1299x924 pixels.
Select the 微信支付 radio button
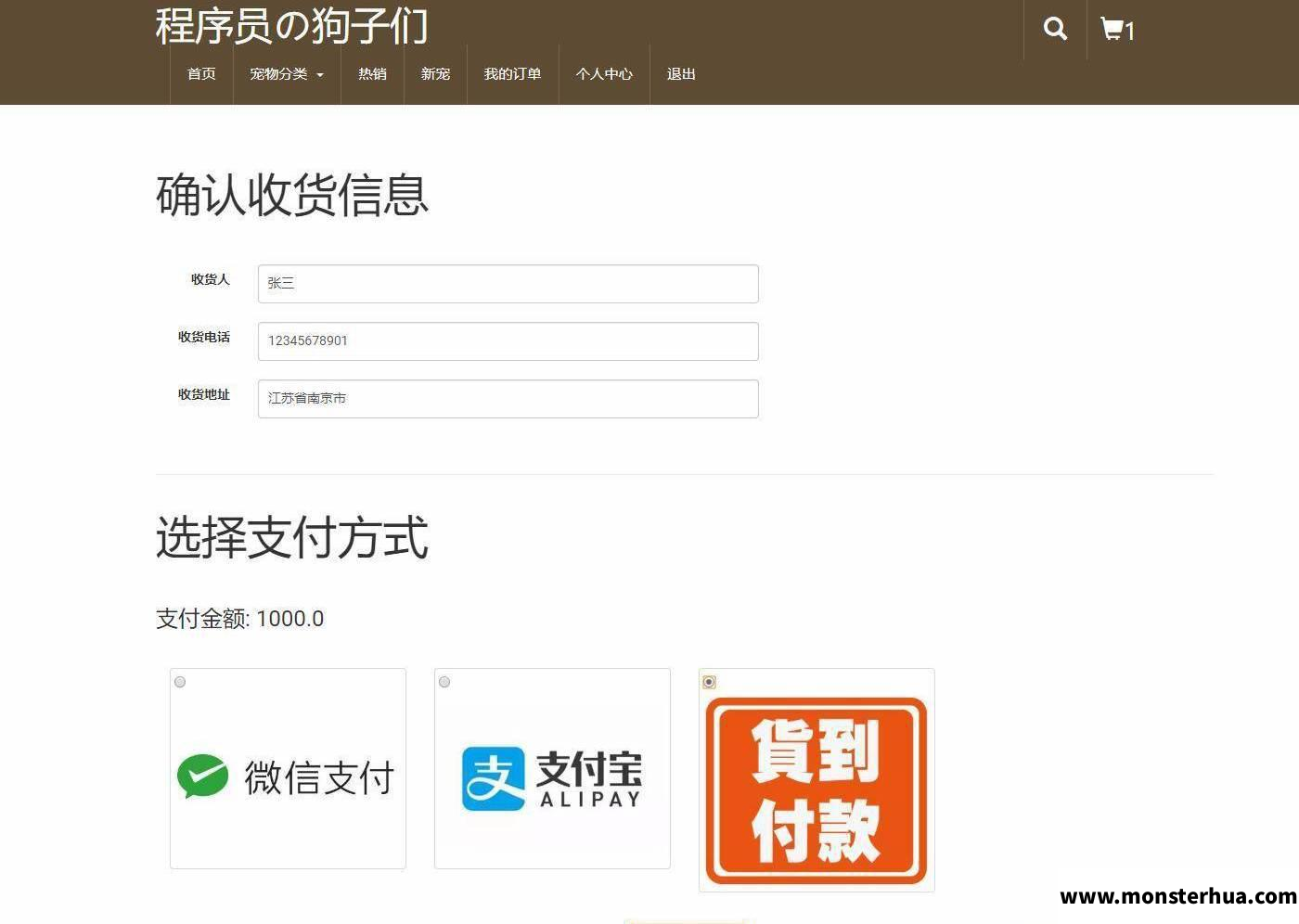[180, 682]
